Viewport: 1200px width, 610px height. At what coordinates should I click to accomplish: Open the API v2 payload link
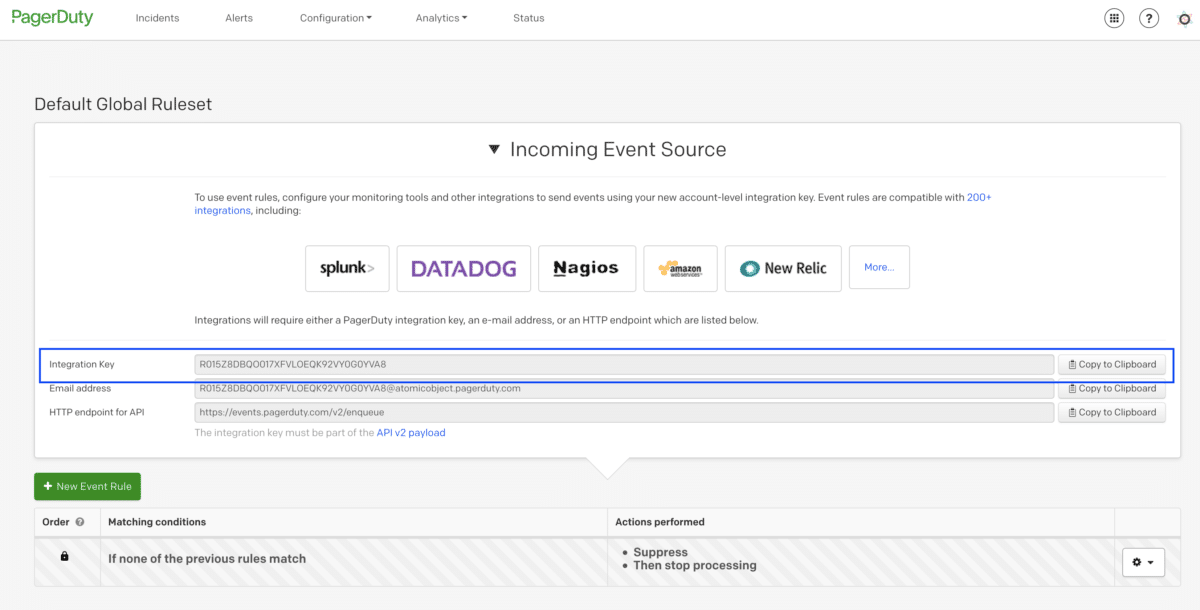(x=411, y=432)
